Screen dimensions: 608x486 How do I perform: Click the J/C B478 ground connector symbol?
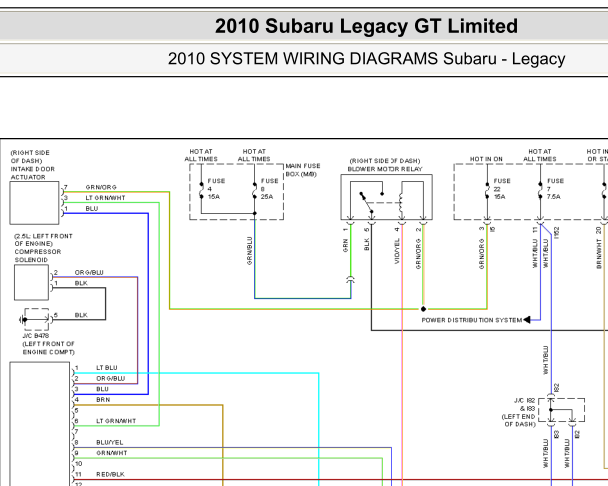pos(36,320)
